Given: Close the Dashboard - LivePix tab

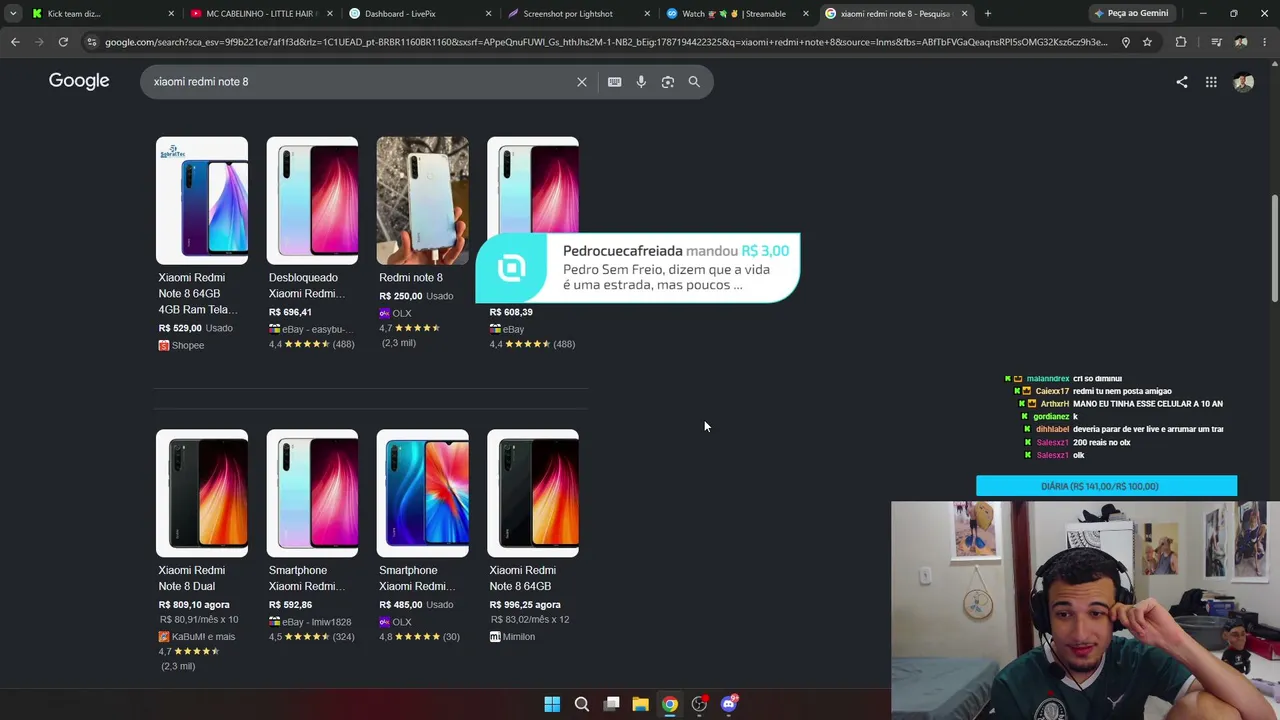Looking at the screenshot, I should tap(488, 14).
